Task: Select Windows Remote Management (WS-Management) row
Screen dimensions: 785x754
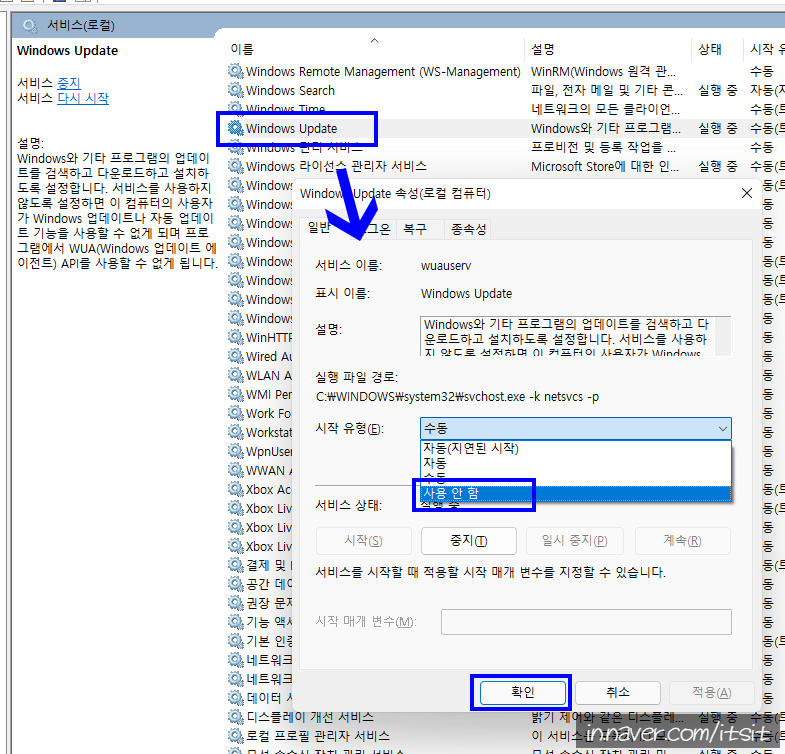Action: [506, 71]
